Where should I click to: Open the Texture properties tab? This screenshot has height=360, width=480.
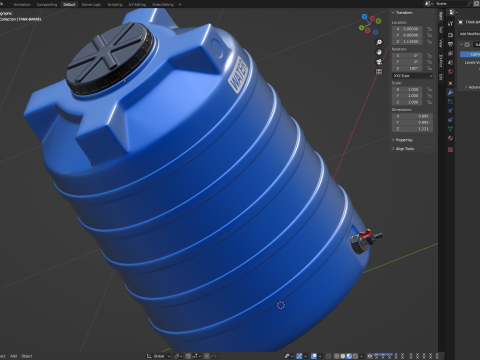coord(450,149)
